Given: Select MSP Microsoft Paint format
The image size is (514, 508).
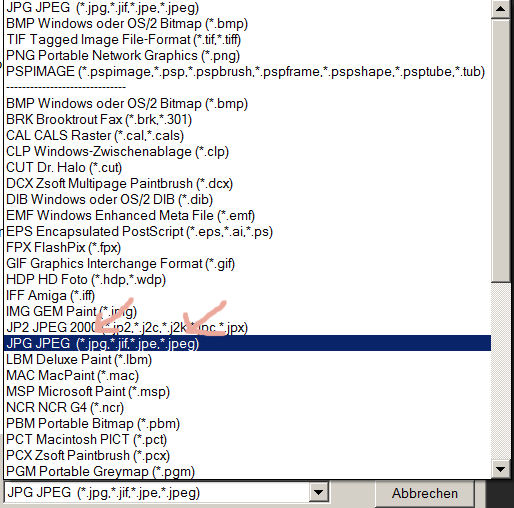Looking at the screenshot, I should click(247, 392).
